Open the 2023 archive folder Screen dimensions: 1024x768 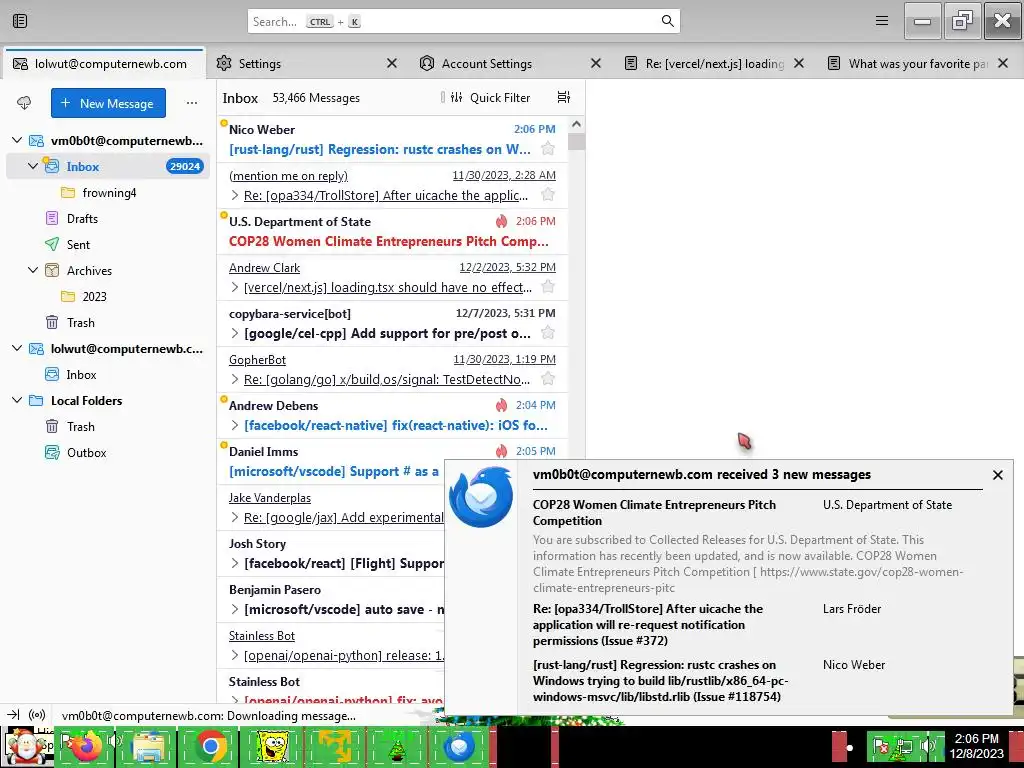click(94, 296)
